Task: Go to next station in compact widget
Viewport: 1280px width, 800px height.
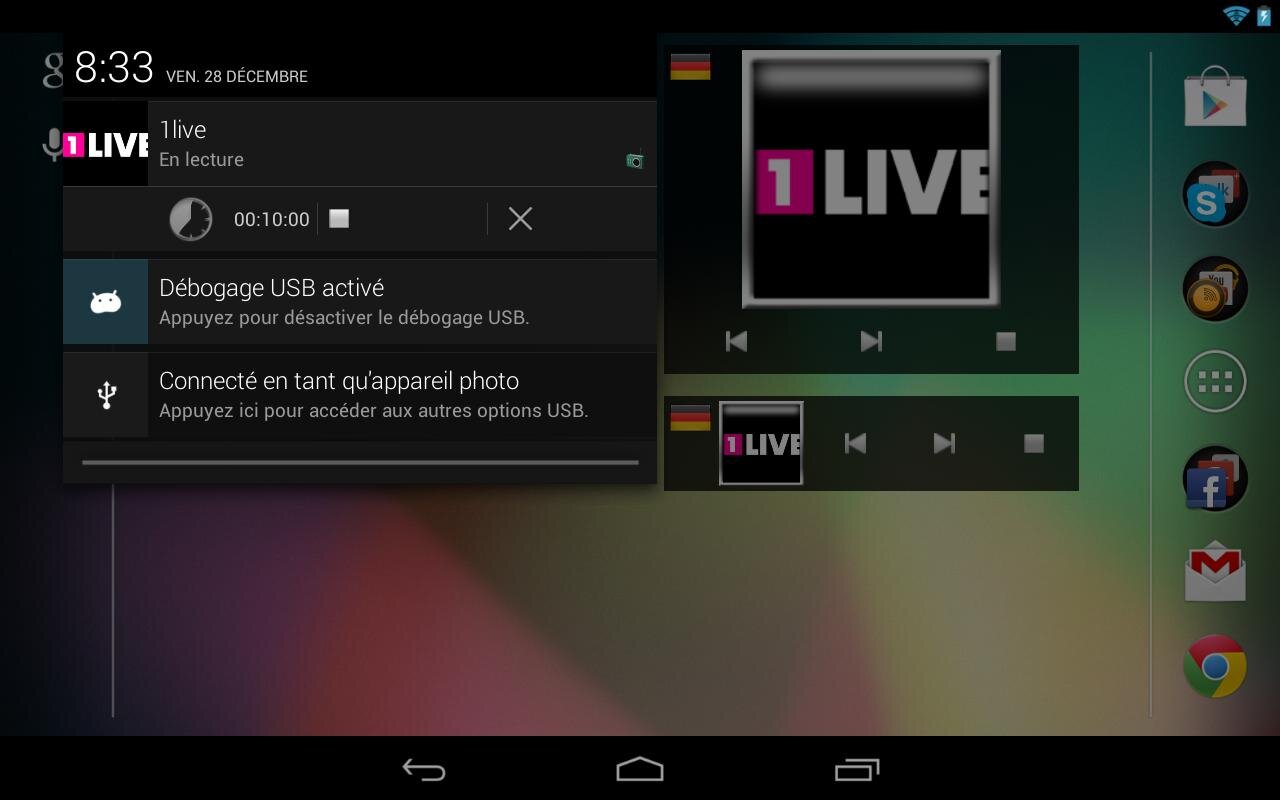Action: (944, 443)
